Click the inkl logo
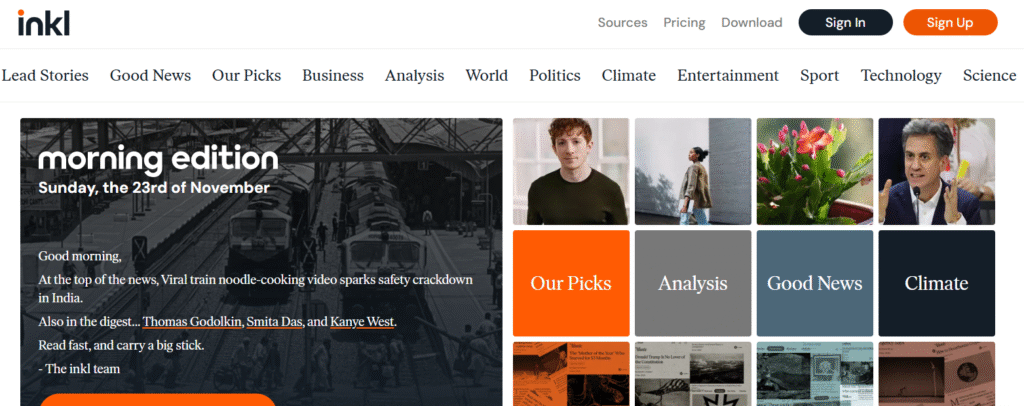The height and width of the screenshot is (406, 1024). pos(43,23)
